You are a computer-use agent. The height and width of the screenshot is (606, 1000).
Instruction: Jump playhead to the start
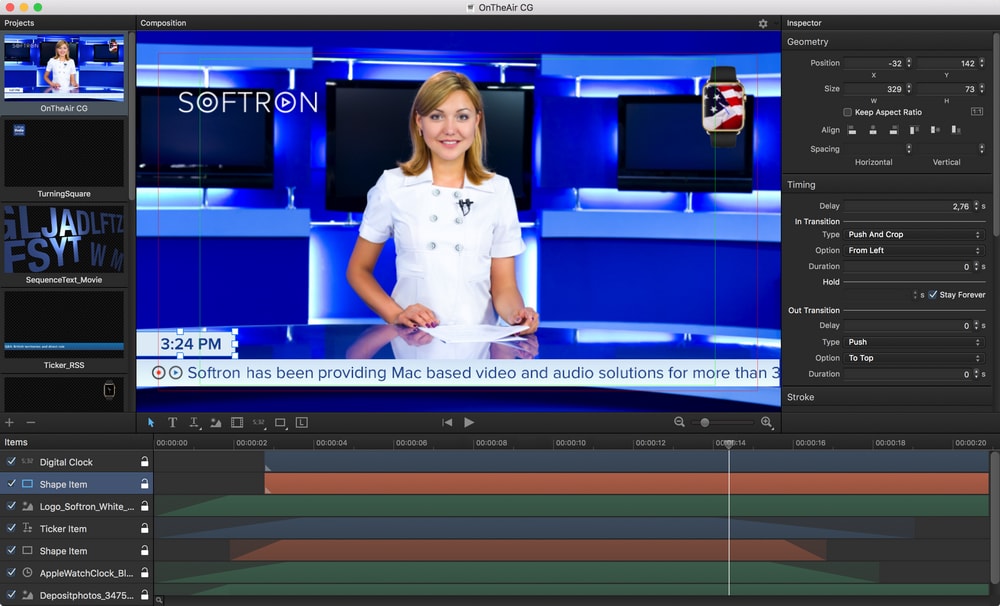(x=447, y=422)
